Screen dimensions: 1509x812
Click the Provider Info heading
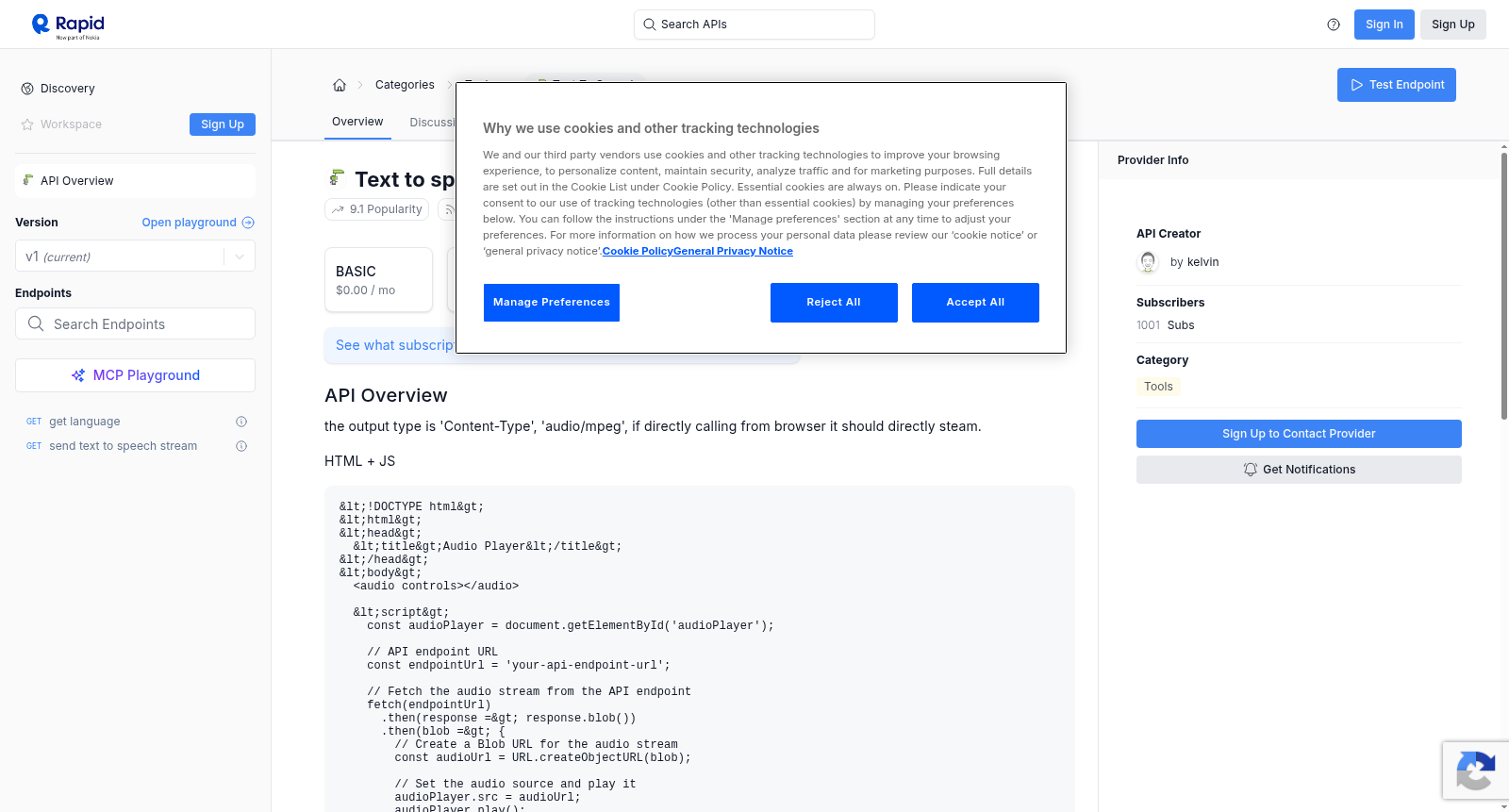coord(1152,160)
